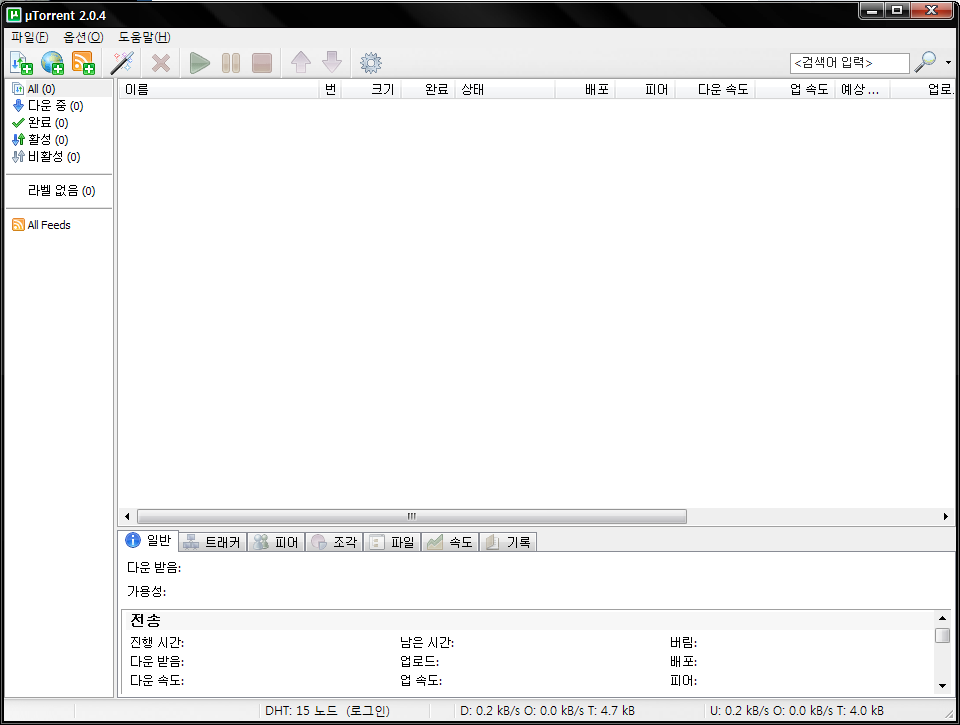Viewport: 960px width, 725px height.
Task: Click the 전송 section header
Action: 145,620
